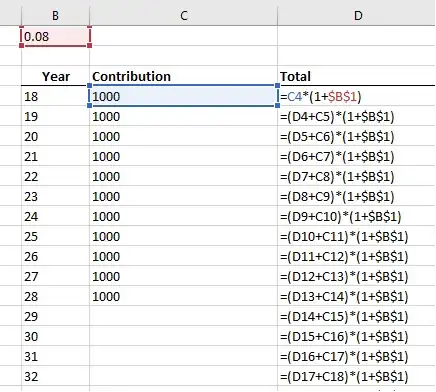Select the cell with year 32
436x392 pixels.
click(55, 376)
